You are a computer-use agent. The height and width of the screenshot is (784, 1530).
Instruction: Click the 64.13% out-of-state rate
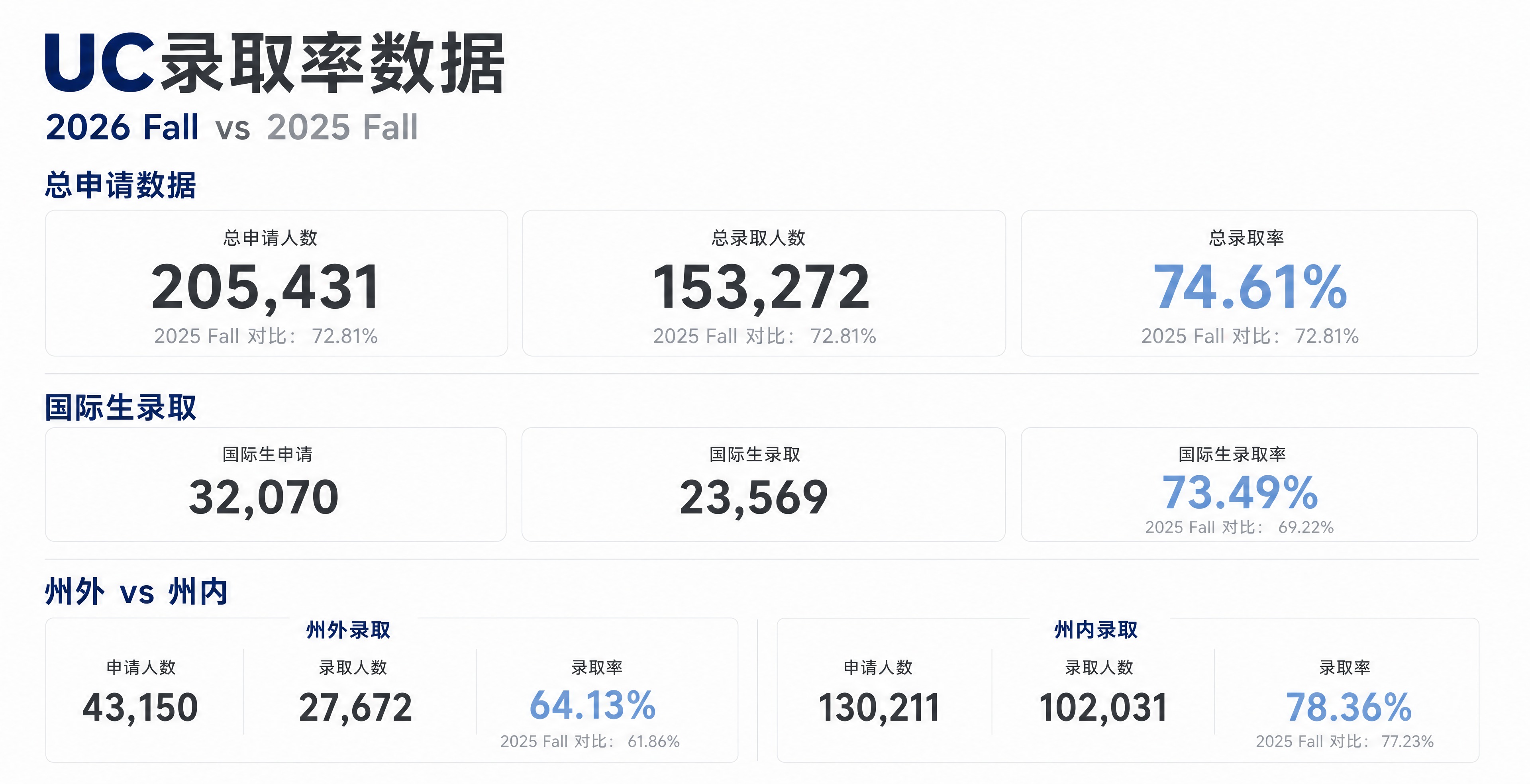pyautogui.click(x=592, y=705)
